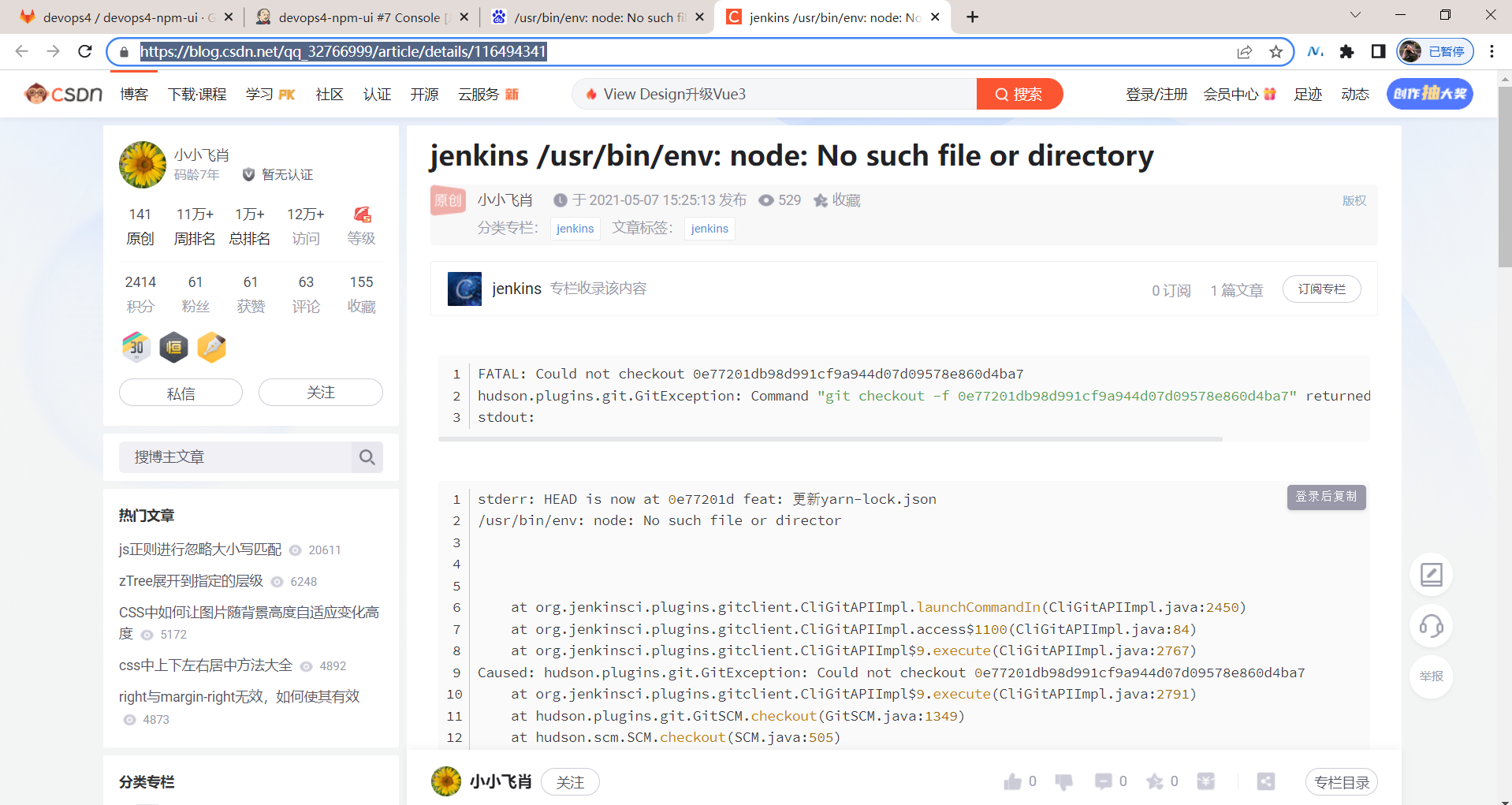Click the share page icon in address bar
The image size is (1512, 805).
[x=1245, y=52]
